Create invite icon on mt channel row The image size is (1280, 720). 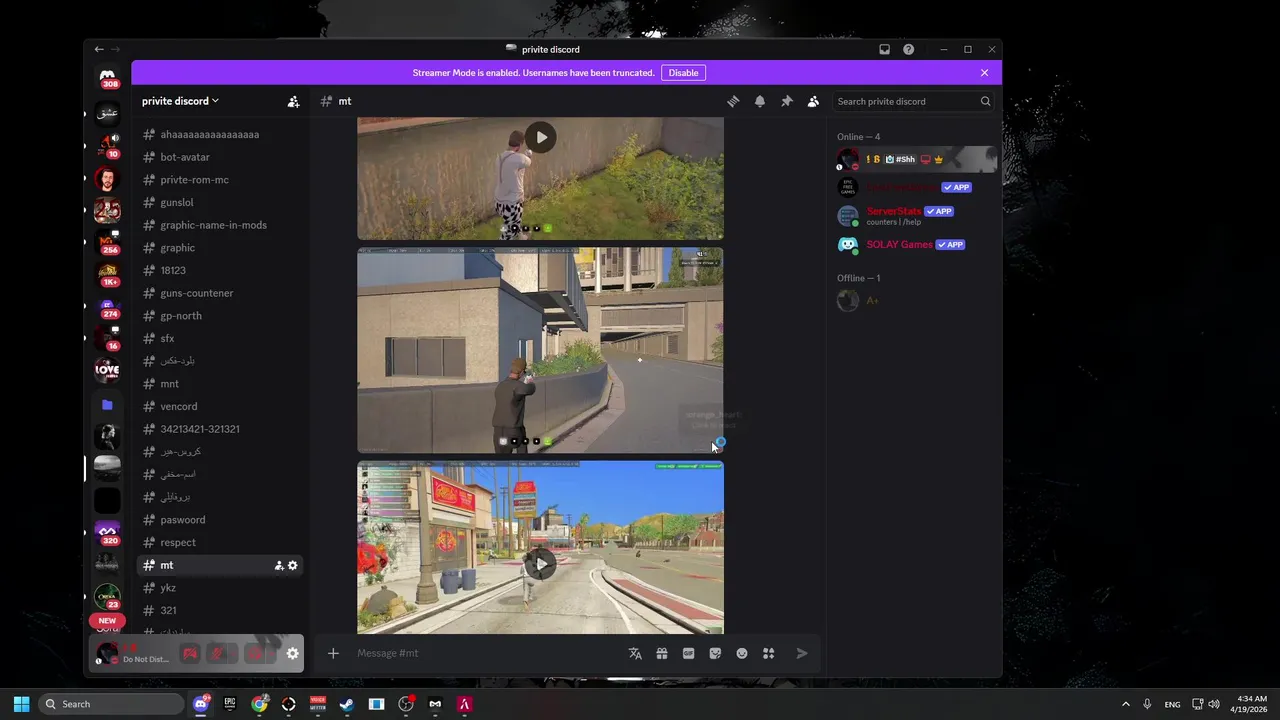tap(279, 565)
